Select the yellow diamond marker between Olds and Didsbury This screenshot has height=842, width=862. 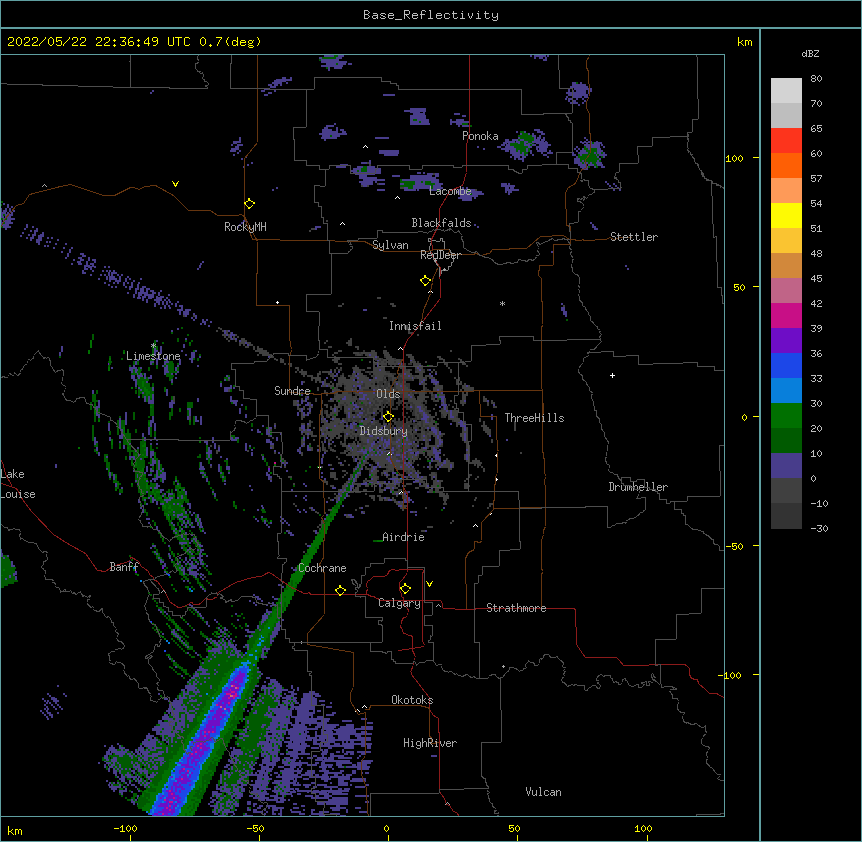(388, 416)
